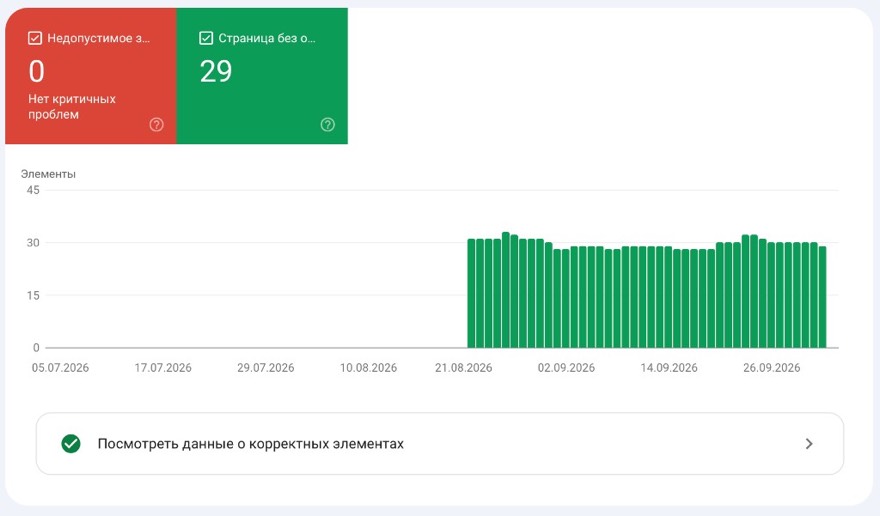The image size is (880, 516).
Task: Click the 02.09.2026 date label
Action: click(566, 368)
